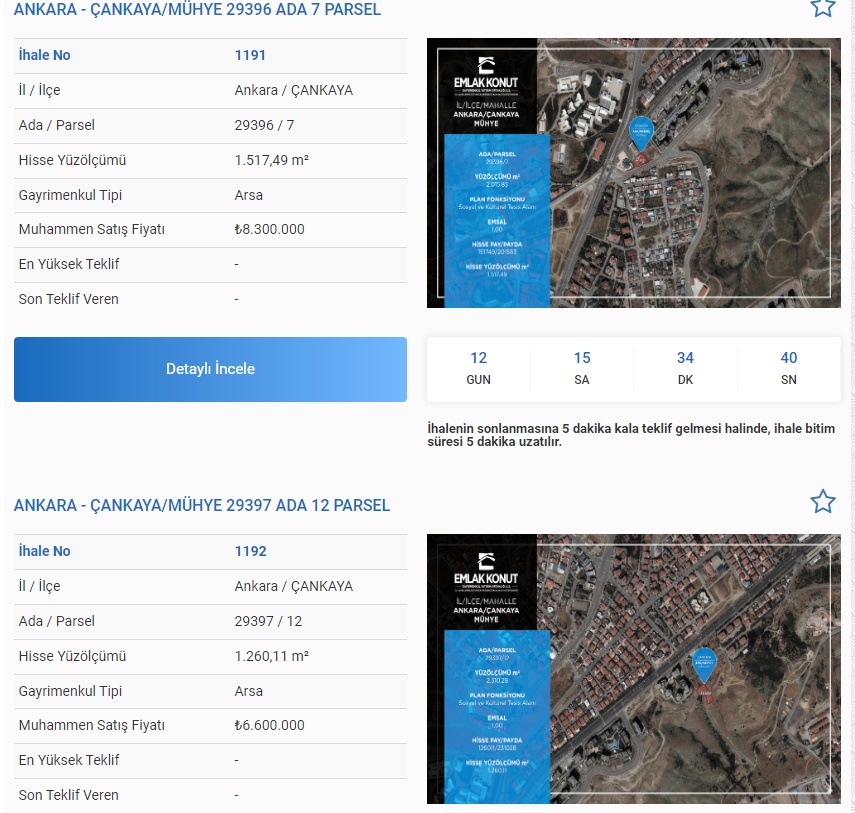The width and height of the screenshot is (855, 813).
Task: Open Ankara Çankaya/Mühye 29396 Ada 7 Parsel title
Action: [x=197, y=9]
